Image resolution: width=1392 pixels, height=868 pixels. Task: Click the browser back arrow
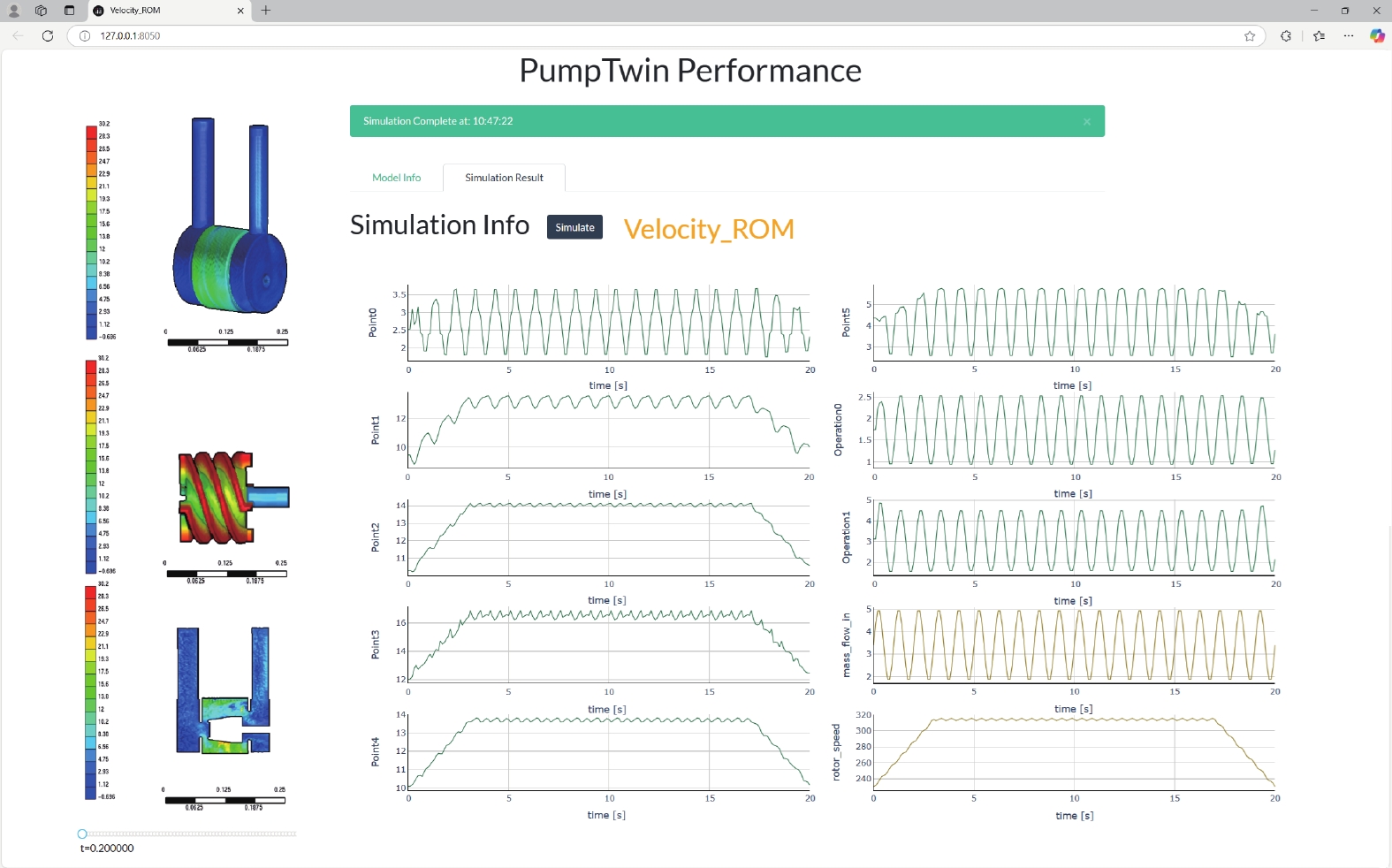coord(19,36)
